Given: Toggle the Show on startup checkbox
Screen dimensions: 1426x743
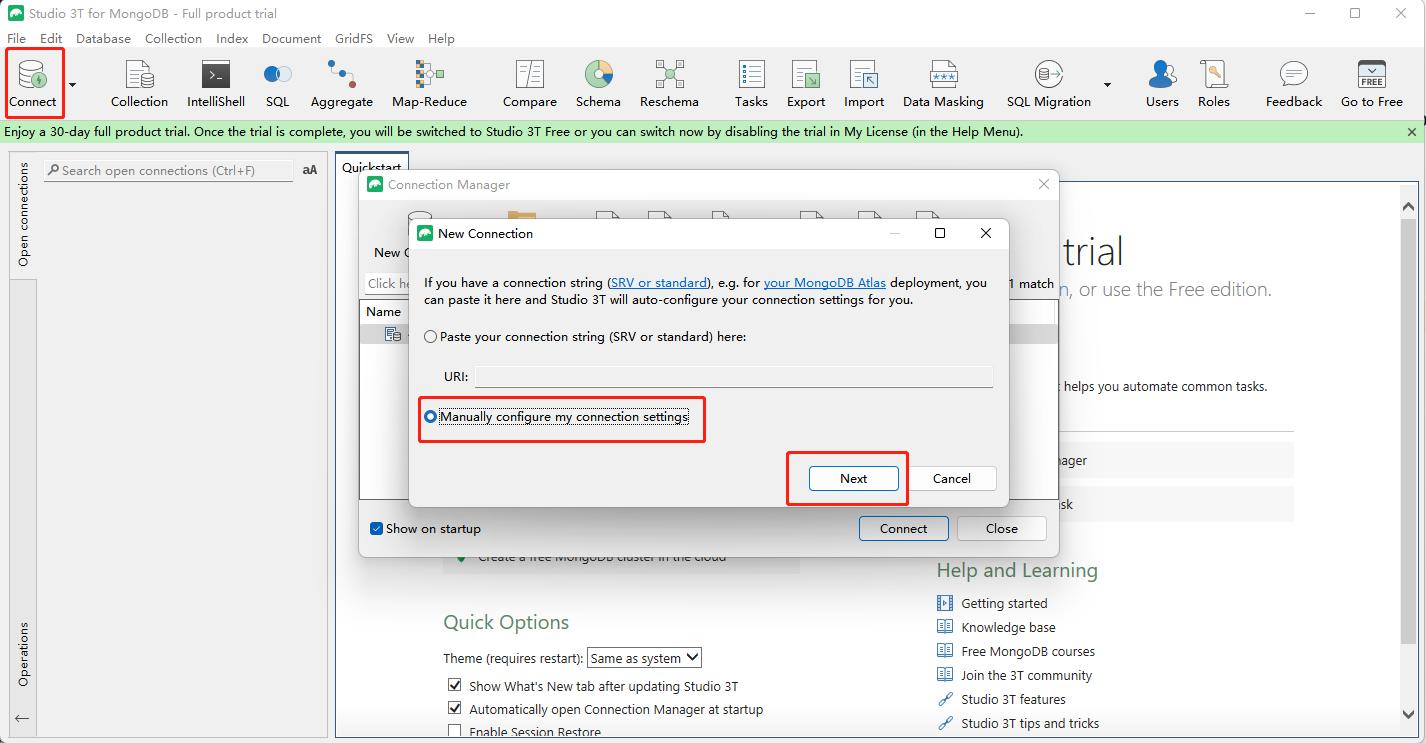Looking at the screenshot, I should click(376, 529).
